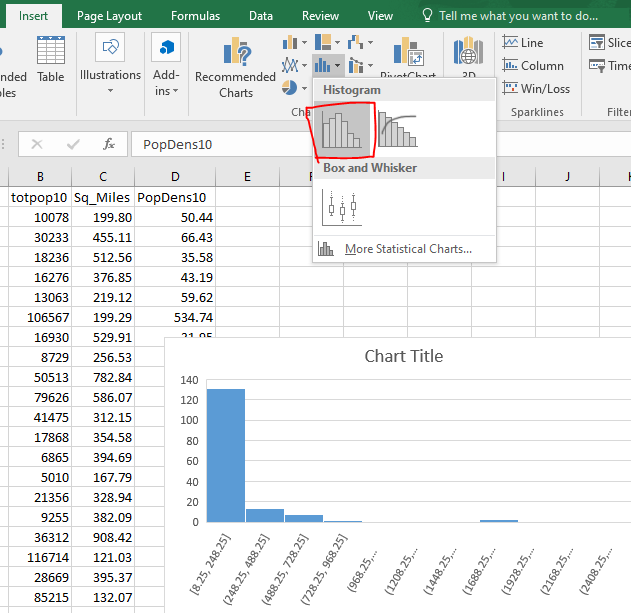
Task: Select the Chart Title text
Action: (403, 356)
